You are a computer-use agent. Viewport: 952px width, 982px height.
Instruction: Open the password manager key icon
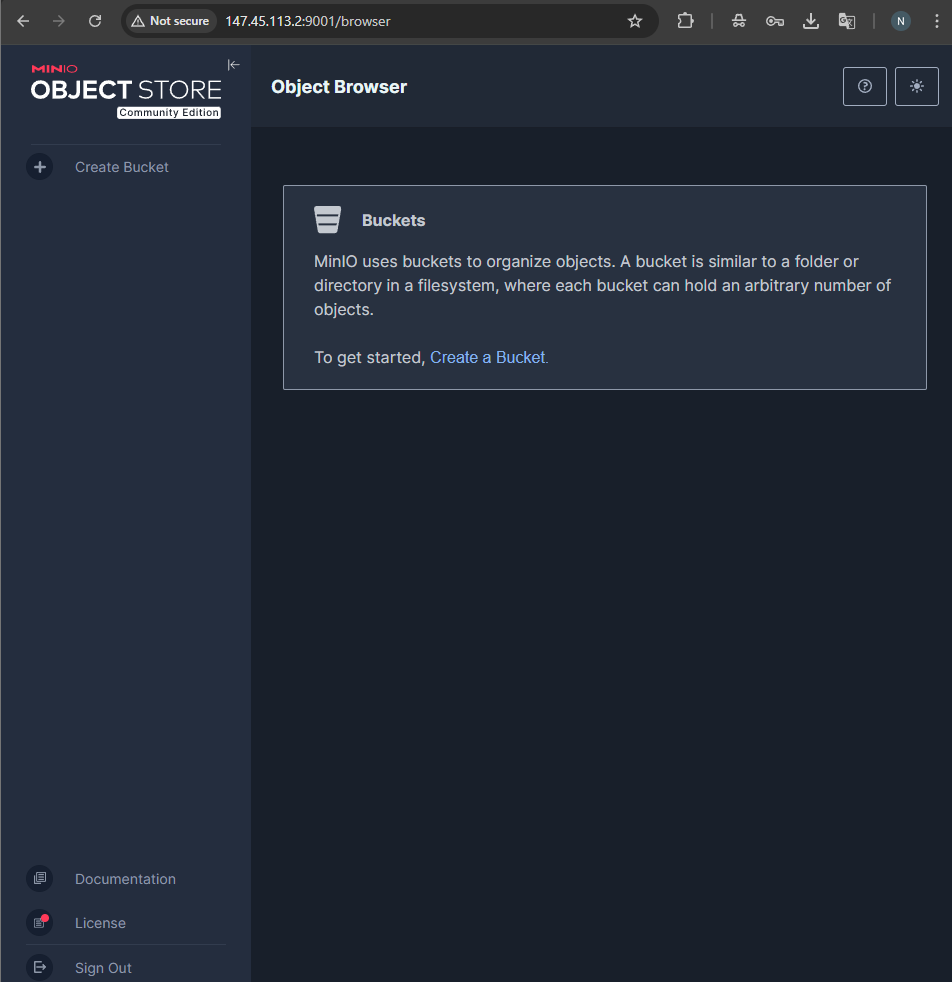775,21
